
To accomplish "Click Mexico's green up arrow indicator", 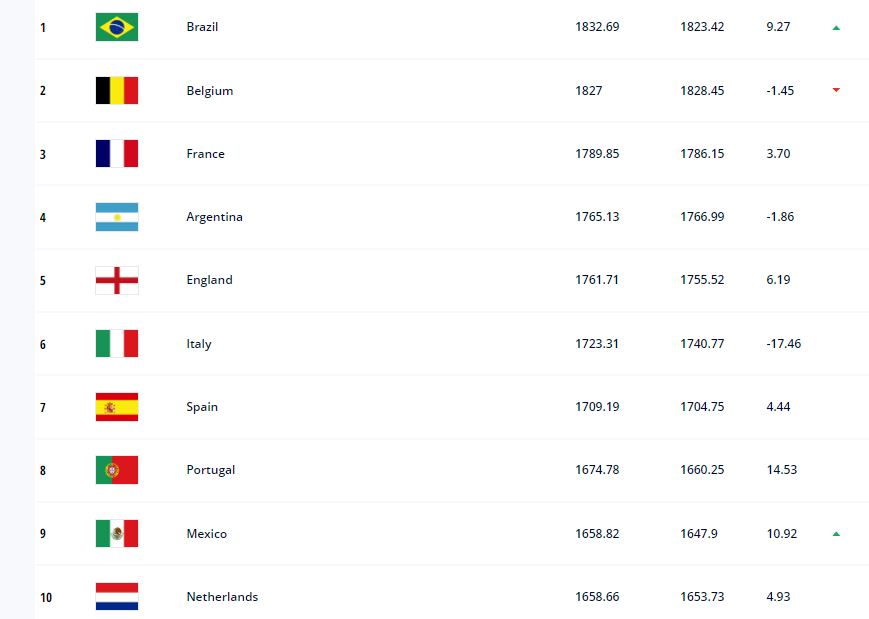I will 836,534.
